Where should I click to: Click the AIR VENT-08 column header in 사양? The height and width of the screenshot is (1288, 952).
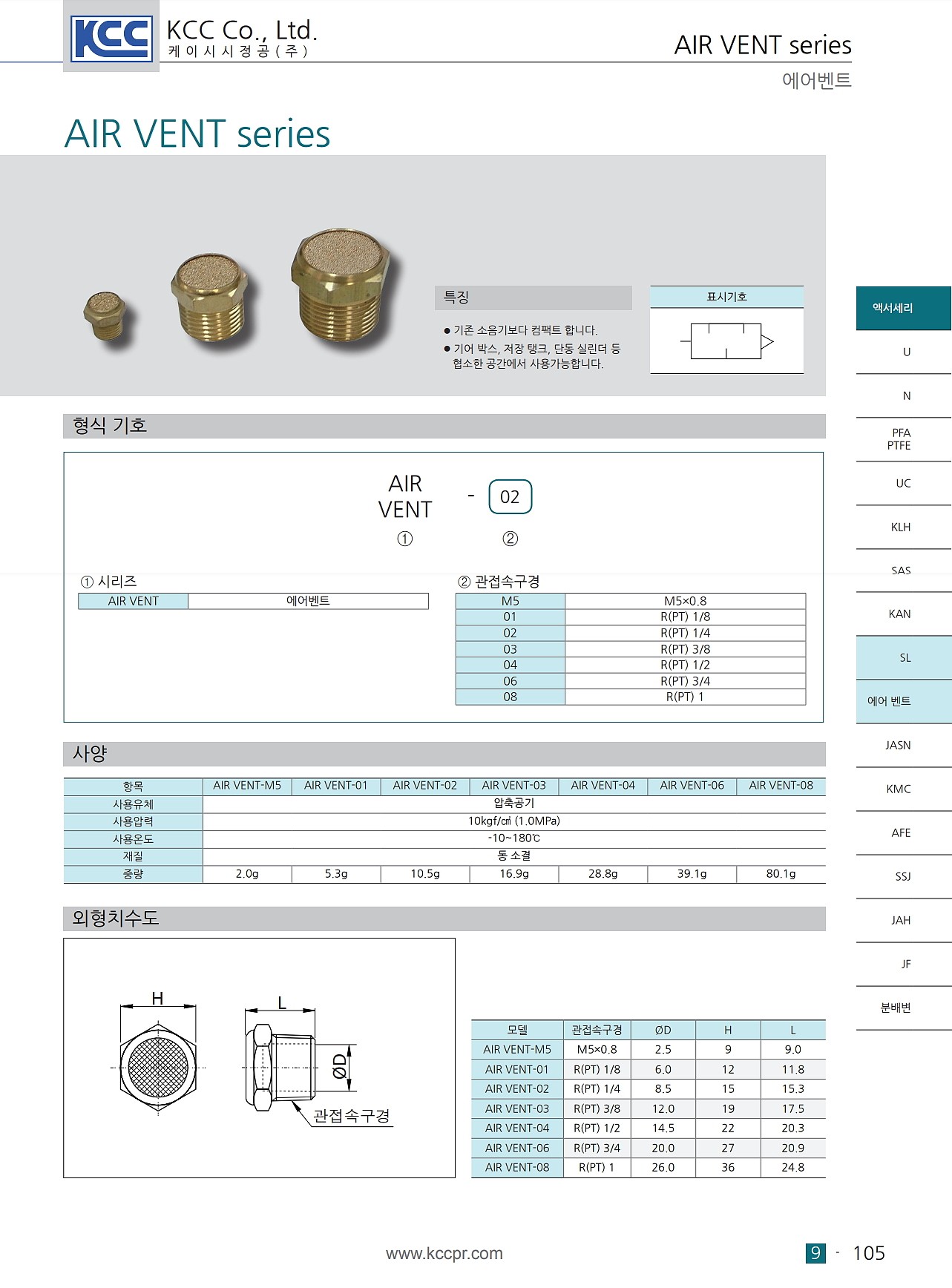pyautogui.click(x=781, y=786)
